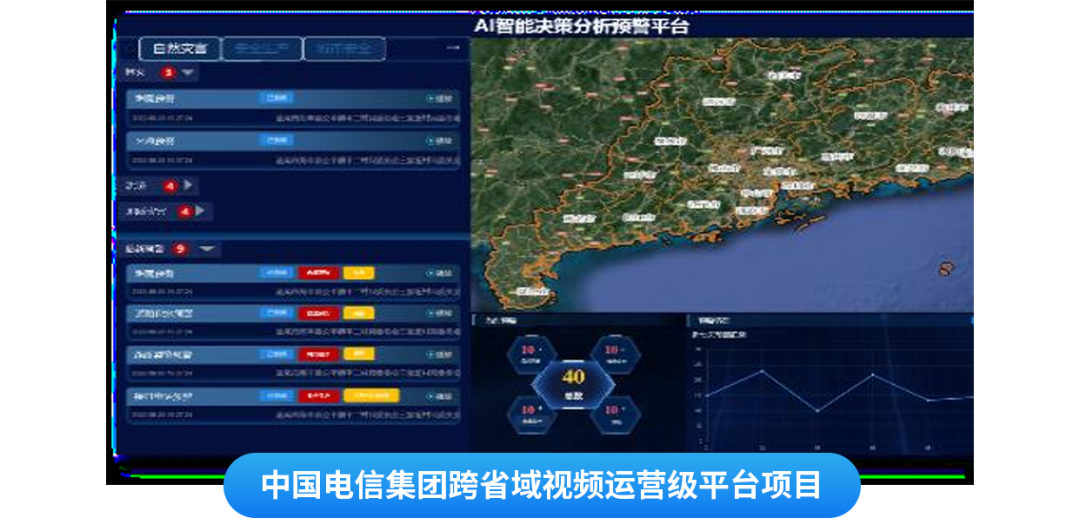Viewport: 1080px width, 518px height.
Task: Click the header of the line chart panel
Action: click(830, 320)
